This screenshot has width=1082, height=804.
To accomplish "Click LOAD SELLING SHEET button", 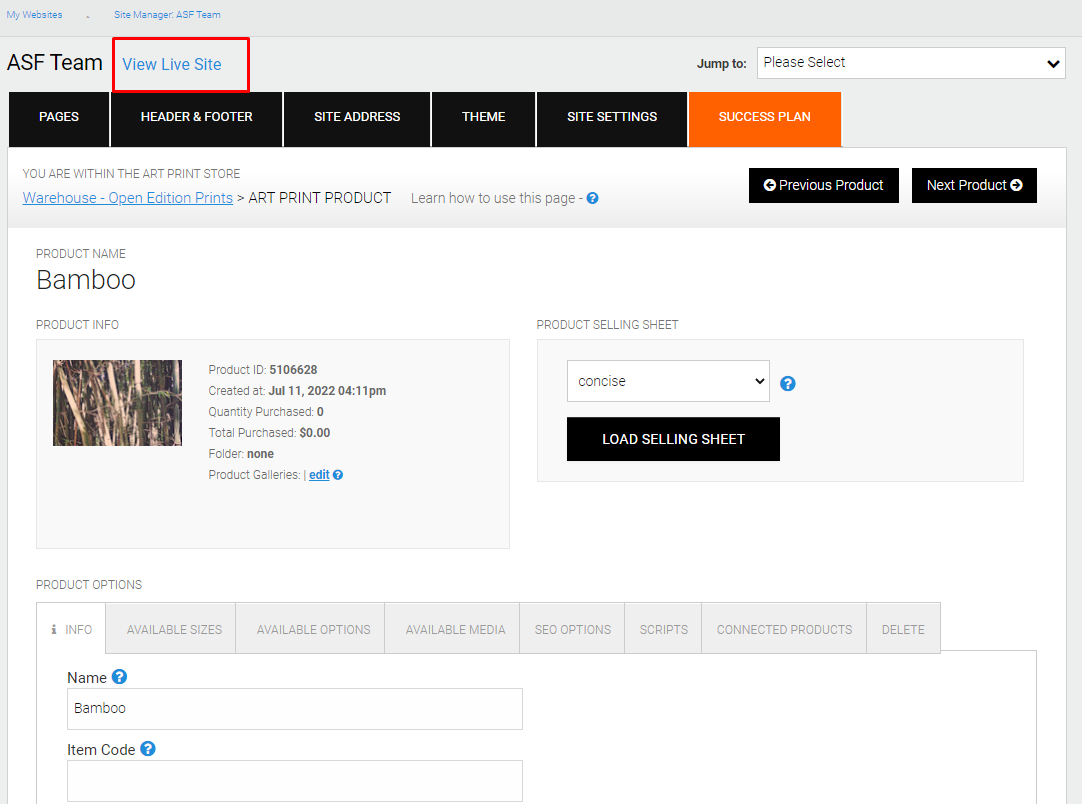I will 673,439.
